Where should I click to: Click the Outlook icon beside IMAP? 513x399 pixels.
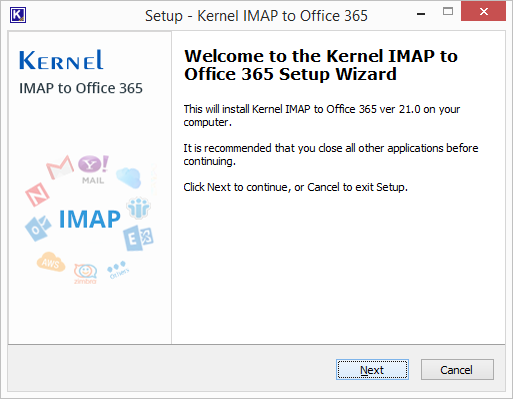38,228
